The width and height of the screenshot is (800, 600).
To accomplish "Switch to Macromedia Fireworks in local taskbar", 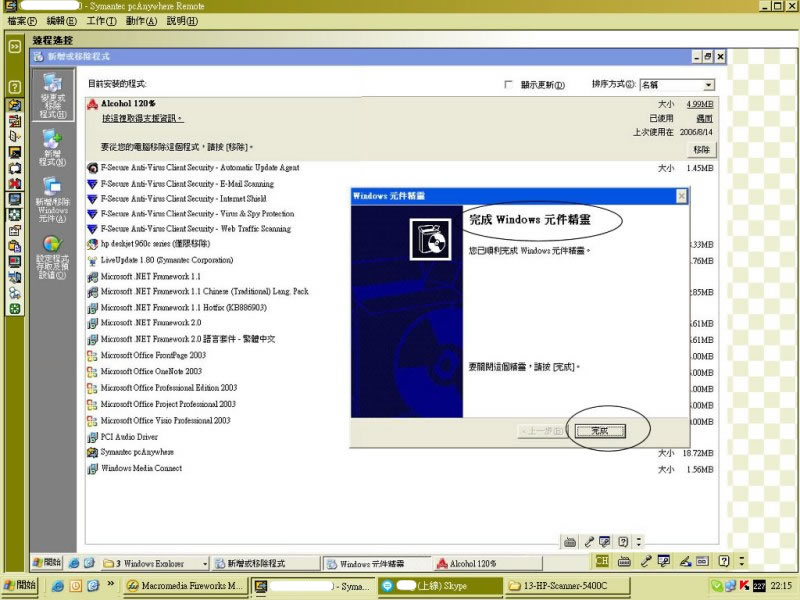I will tap(185, 586).
